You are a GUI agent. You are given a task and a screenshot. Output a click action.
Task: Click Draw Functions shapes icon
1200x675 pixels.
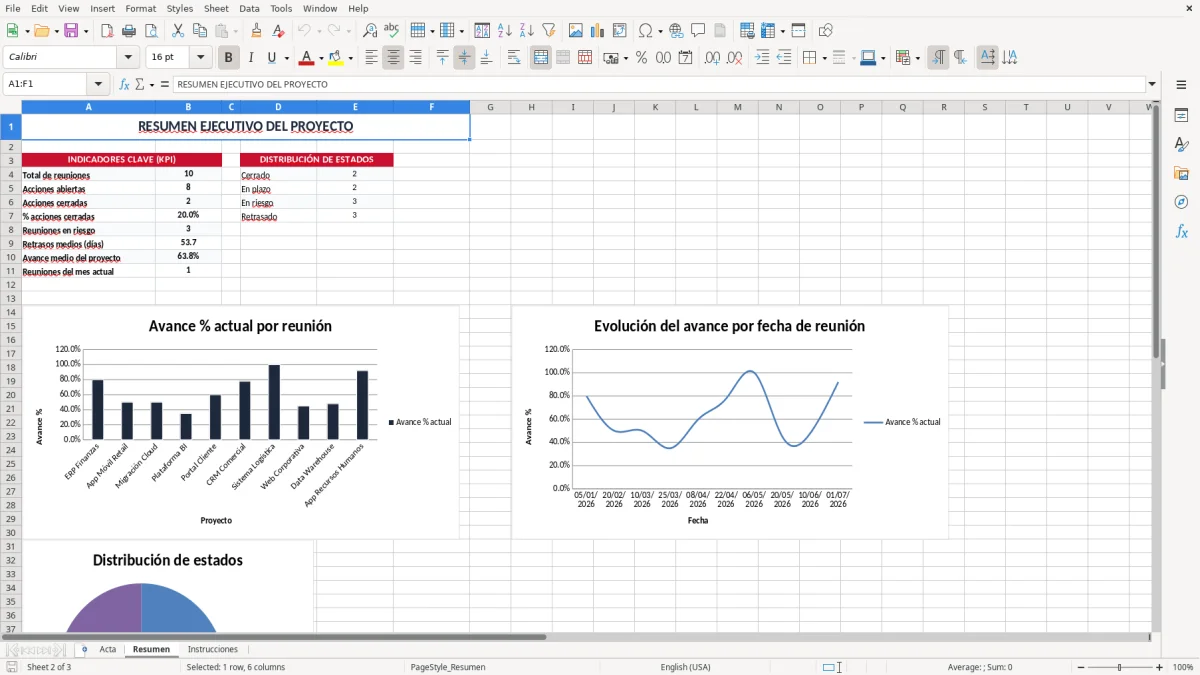click(x=826, y=31)
